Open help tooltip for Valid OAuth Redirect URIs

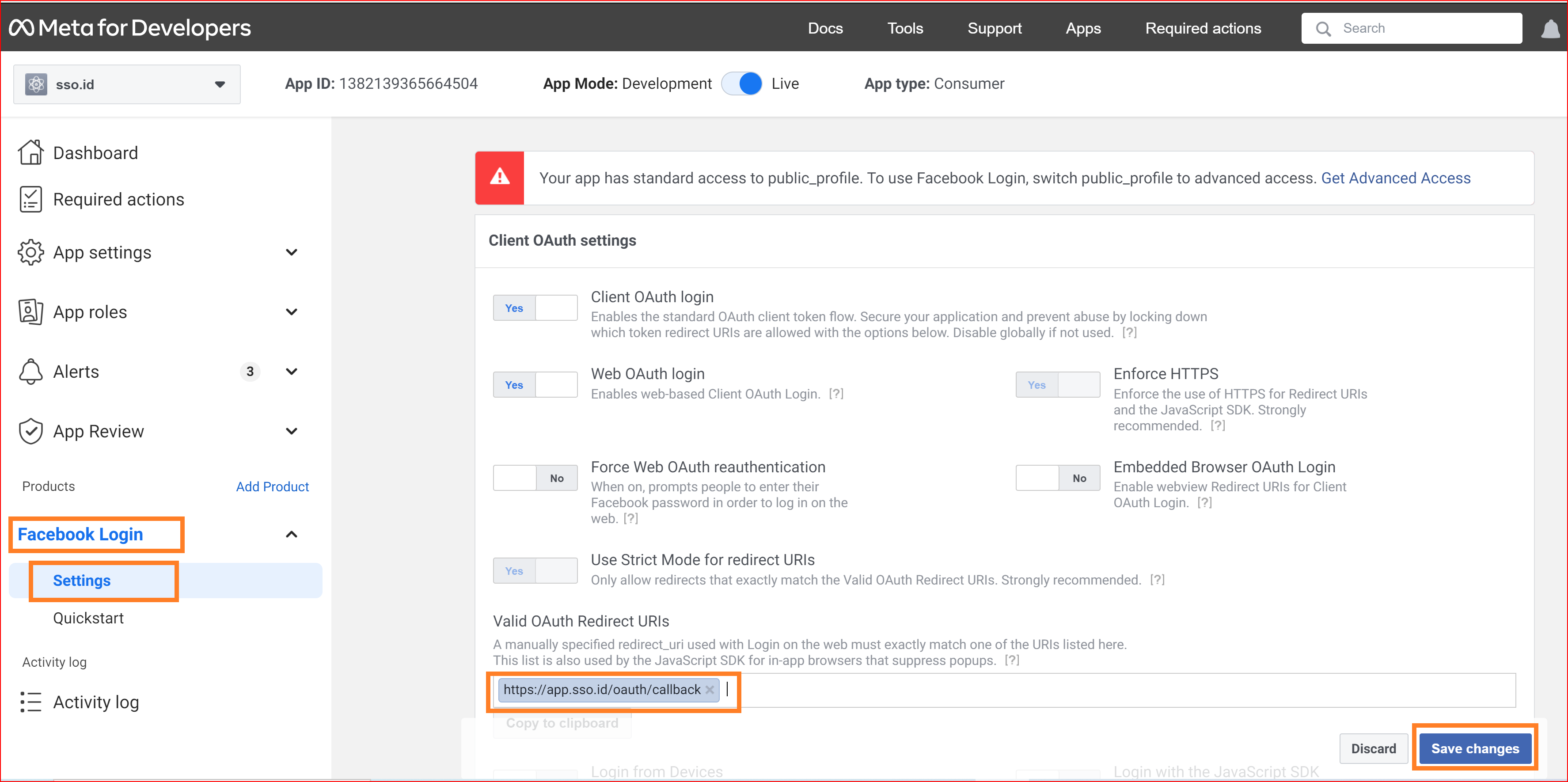(x=1012, y=661)
